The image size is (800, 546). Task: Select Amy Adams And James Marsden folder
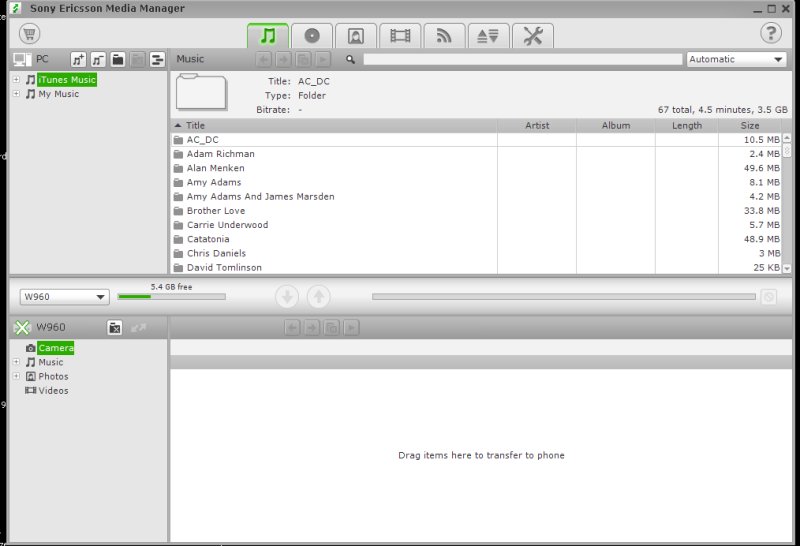coord(476,196)
